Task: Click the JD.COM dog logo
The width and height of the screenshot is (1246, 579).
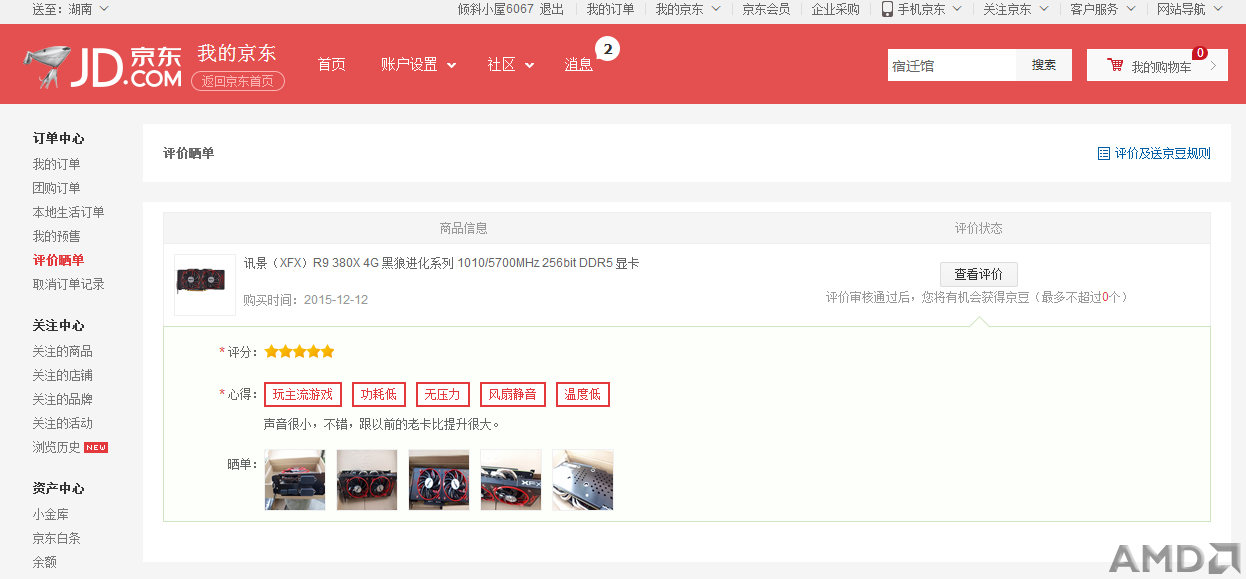Action: tap(103, 65)
